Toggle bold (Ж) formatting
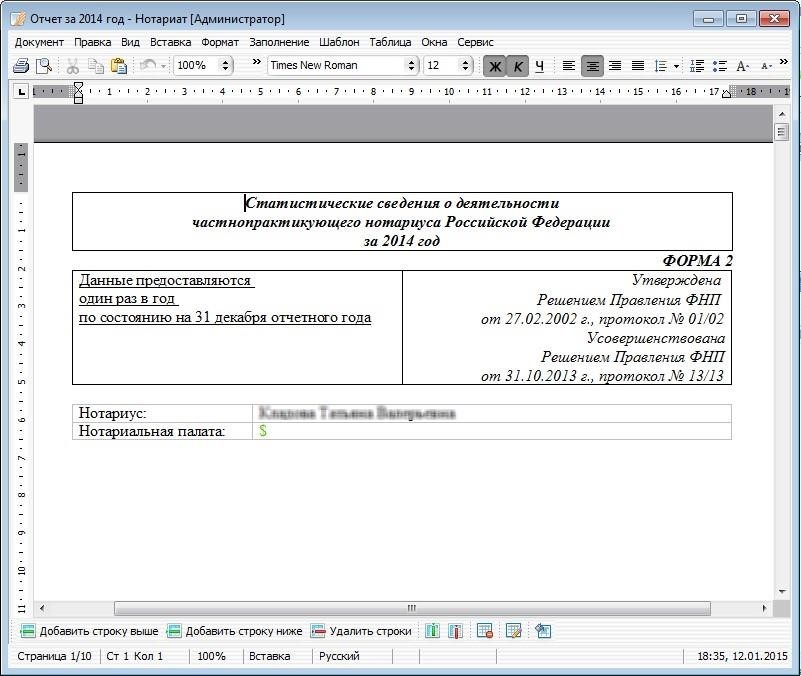 [x=494, y=66]
